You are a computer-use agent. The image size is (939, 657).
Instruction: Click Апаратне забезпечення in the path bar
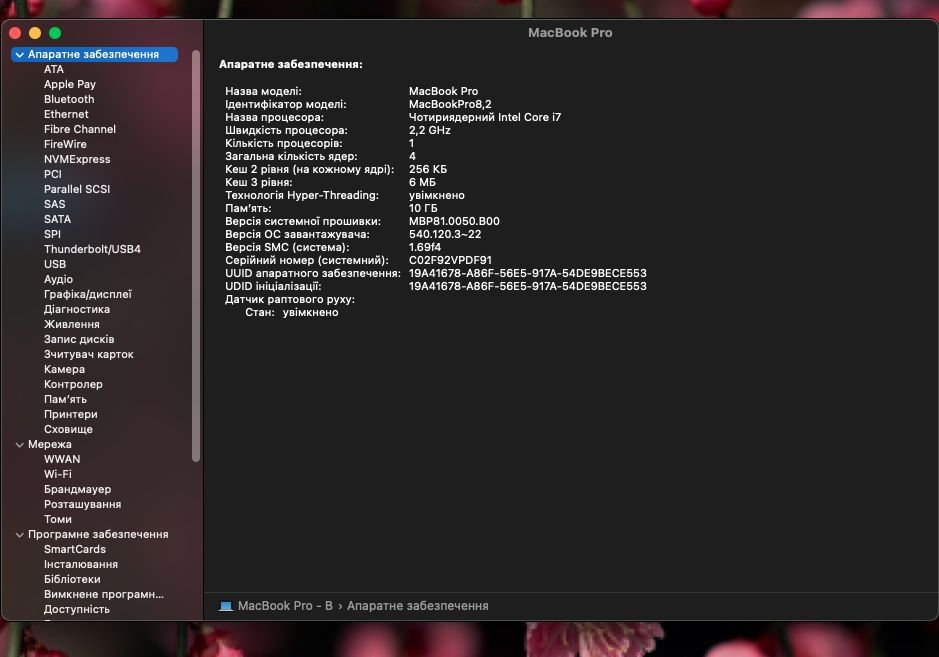[x=418, y=606]
